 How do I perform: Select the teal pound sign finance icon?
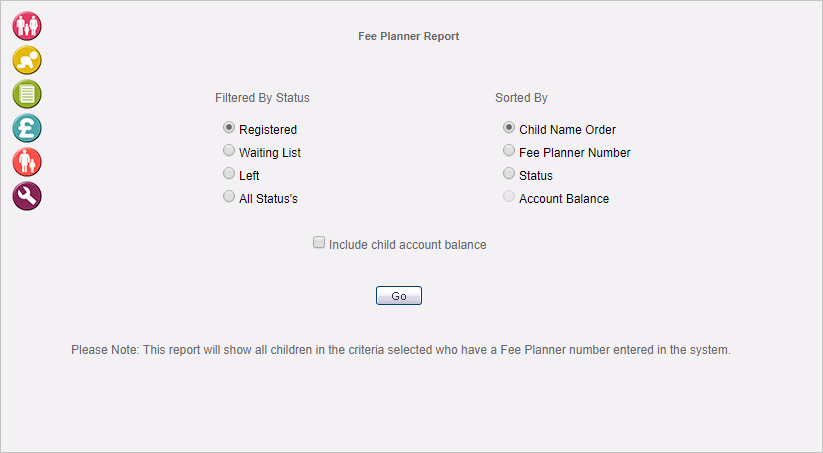tap(27, 128)
